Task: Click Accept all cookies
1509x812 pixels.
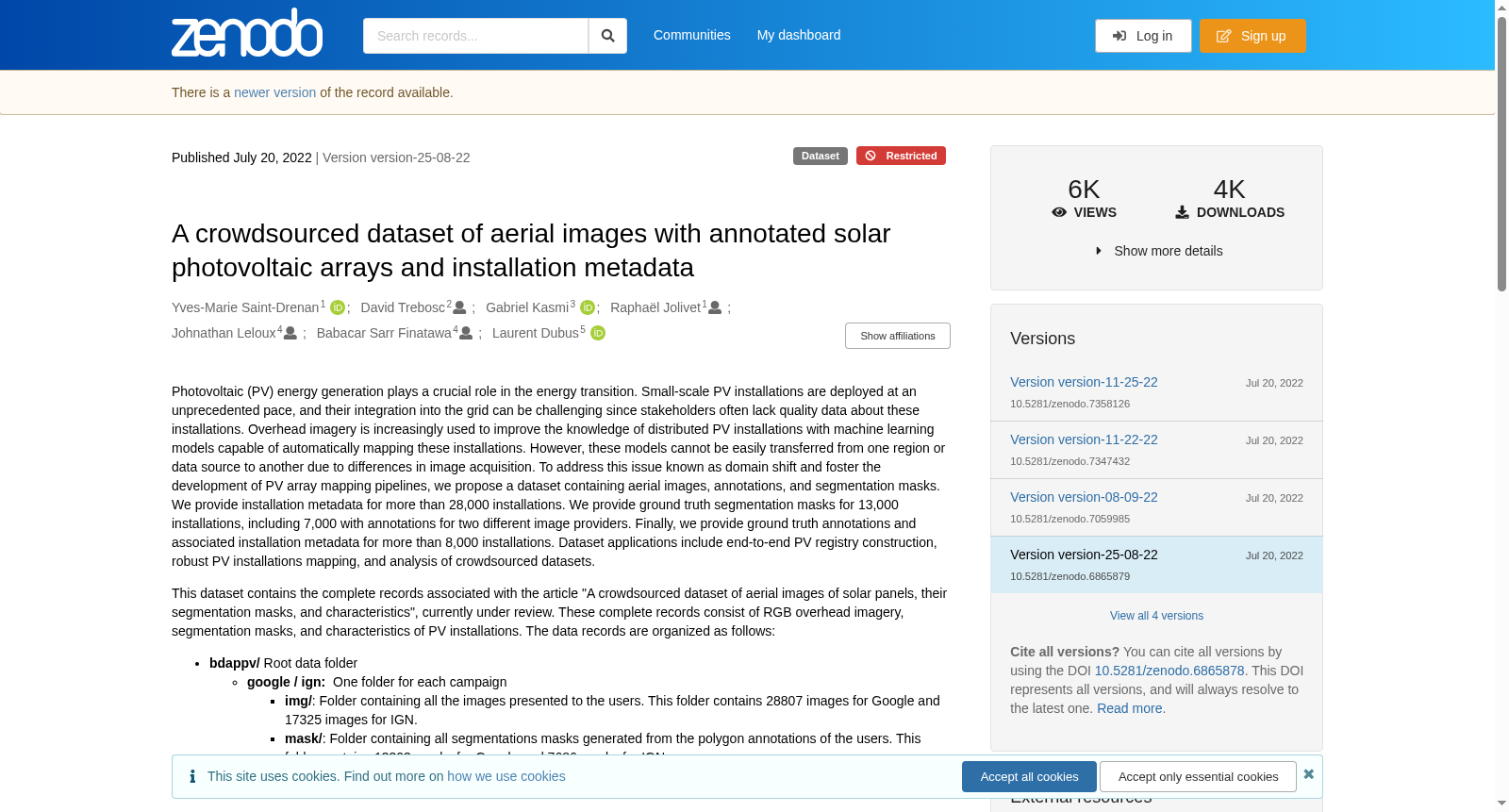Action: (1029, 776)
